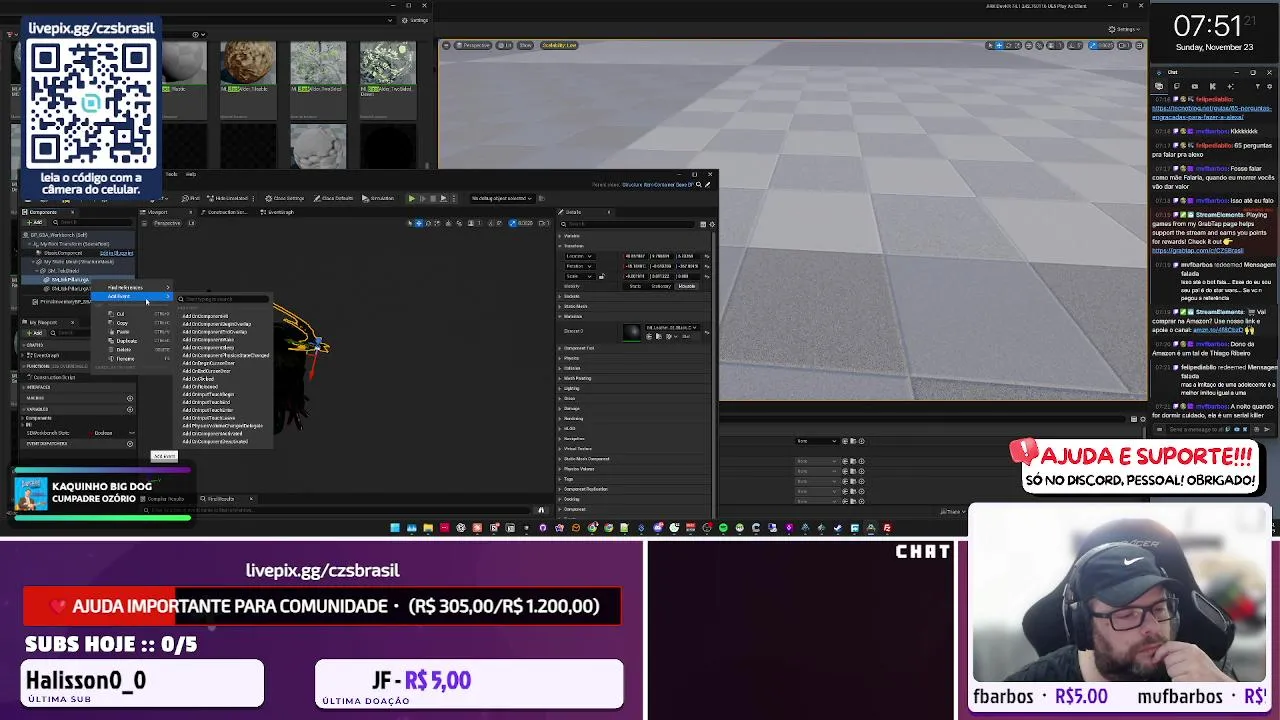
Task: Click Details panel search field
Action: [628, 224]
